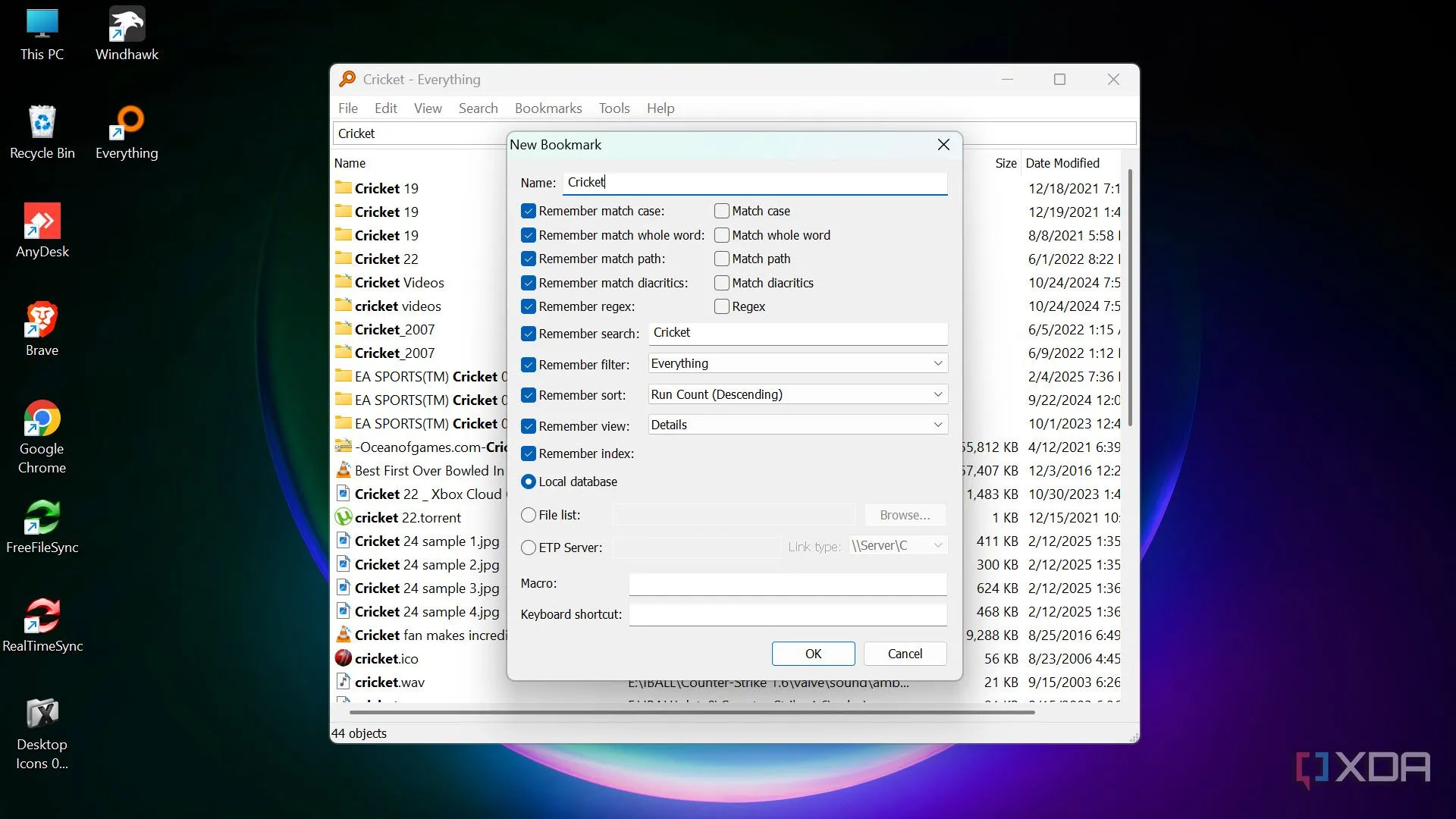Select the ETP Server radio button

coord(529,548)
